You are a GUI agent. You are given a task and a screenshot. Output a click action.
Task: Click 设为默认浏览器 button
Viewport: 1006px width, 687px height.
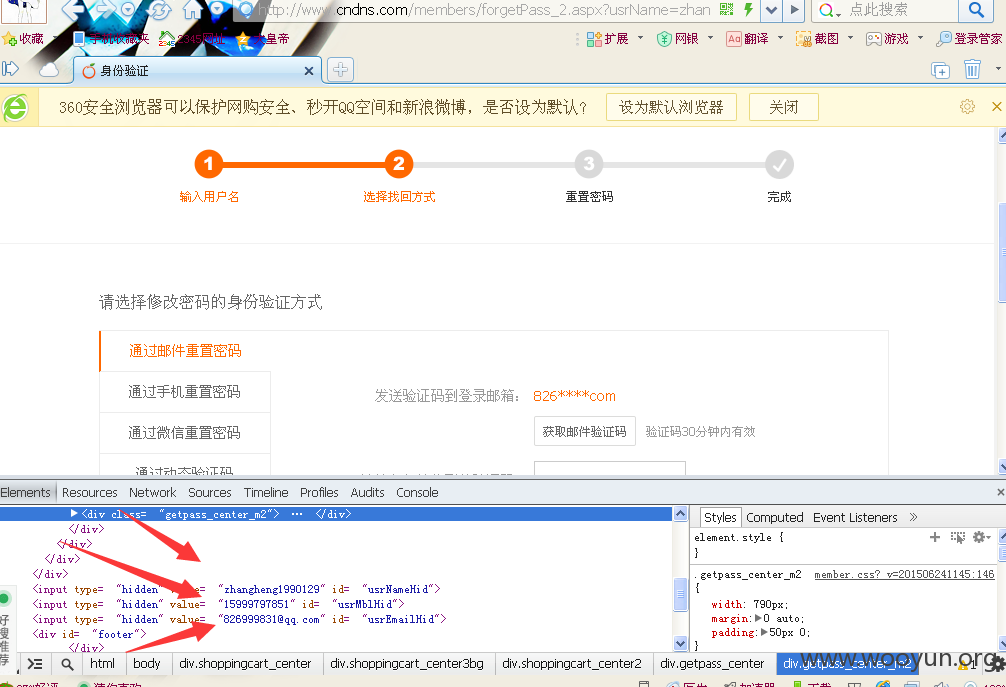click(x=671, y=107)
